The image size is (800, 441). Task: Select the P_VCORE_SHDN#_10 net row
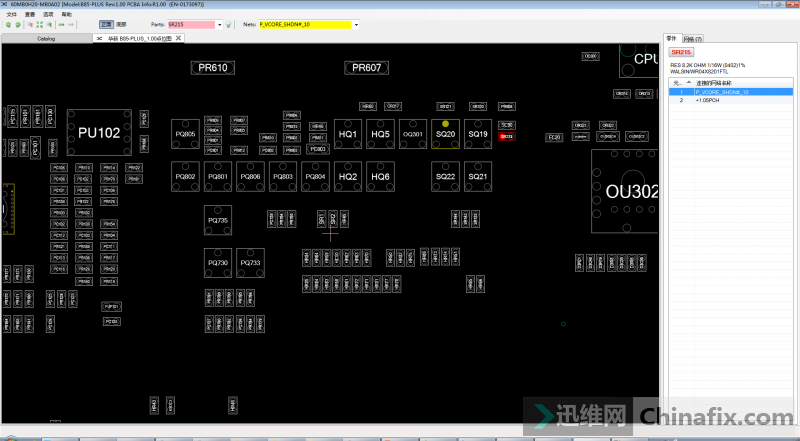pos(731,92)
